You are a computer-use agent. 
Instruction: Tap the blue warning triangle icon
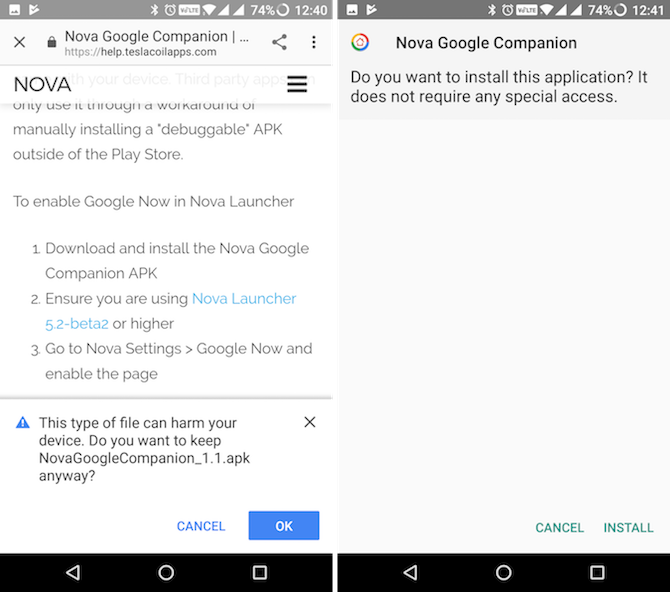tap(23, 423)
